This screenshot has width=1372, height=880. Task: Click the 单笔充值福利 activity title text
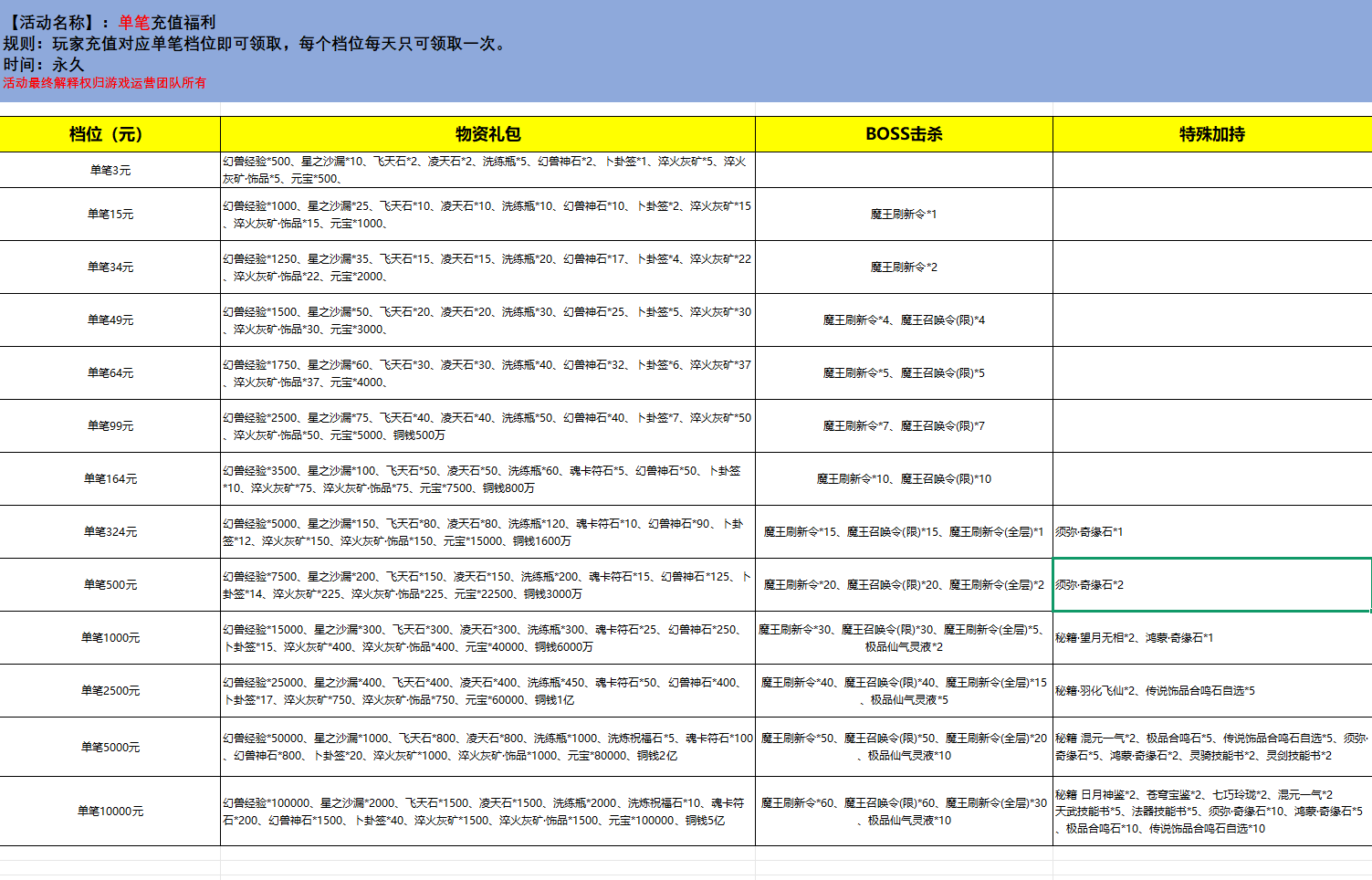(x=166, y=23)
